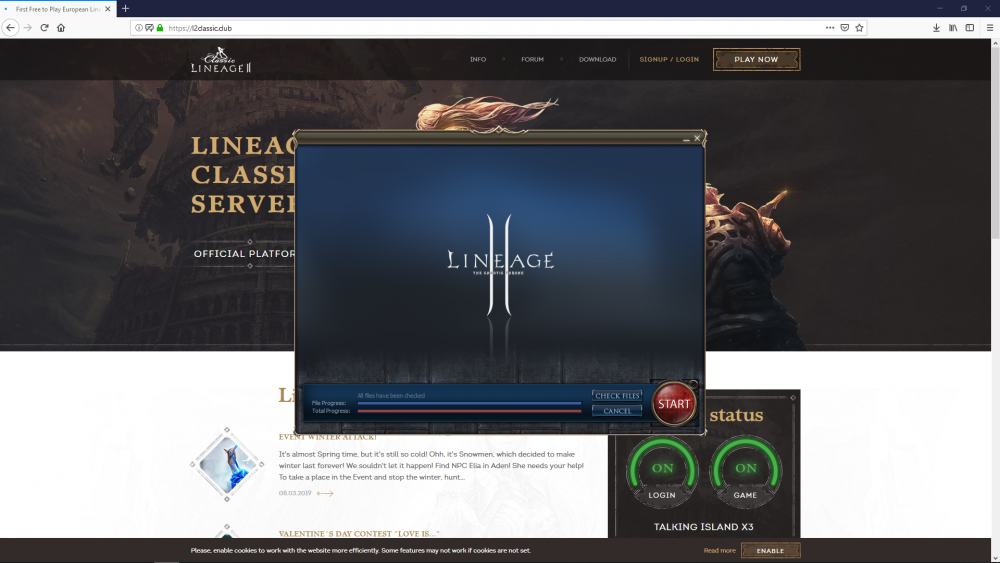The width and height of the screenshot is (1000, 563).
Task: Click the Lineage II logo in launcher
Action: 500,264
